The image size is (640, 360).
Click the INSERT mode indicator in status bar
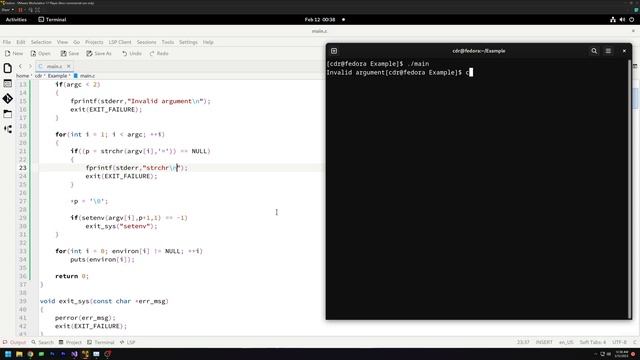[544, 342]
